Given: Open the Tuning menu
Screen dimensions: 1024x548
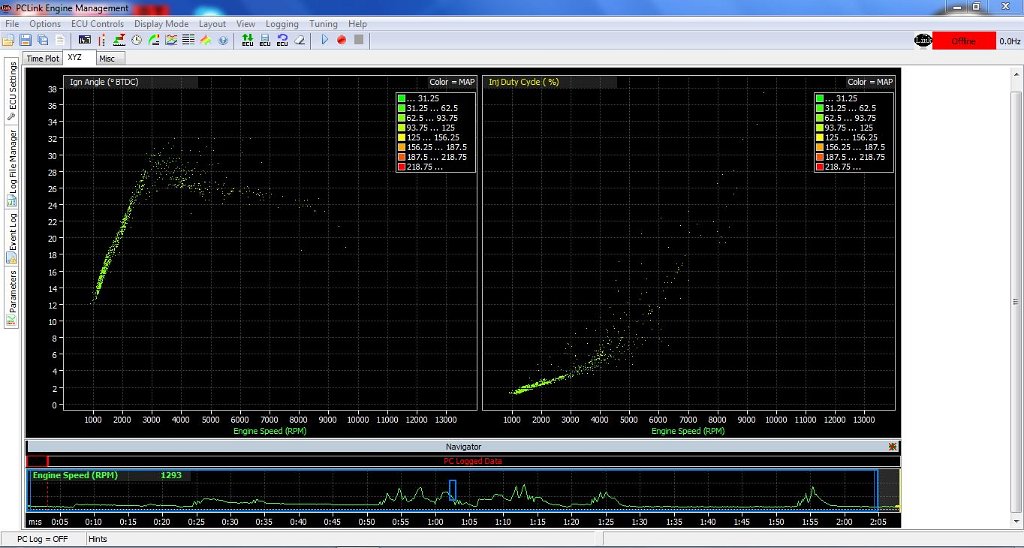Looking at the screenshot, I should [323, 24].
